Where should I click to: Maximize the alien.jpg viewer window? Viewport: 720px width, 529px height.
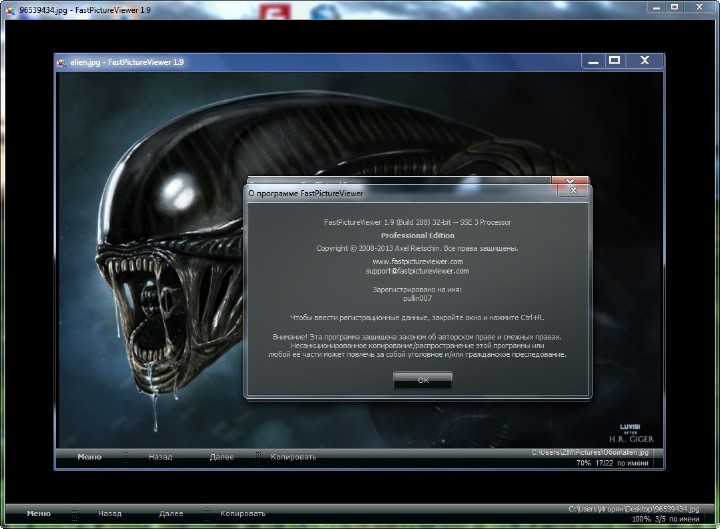614,61
